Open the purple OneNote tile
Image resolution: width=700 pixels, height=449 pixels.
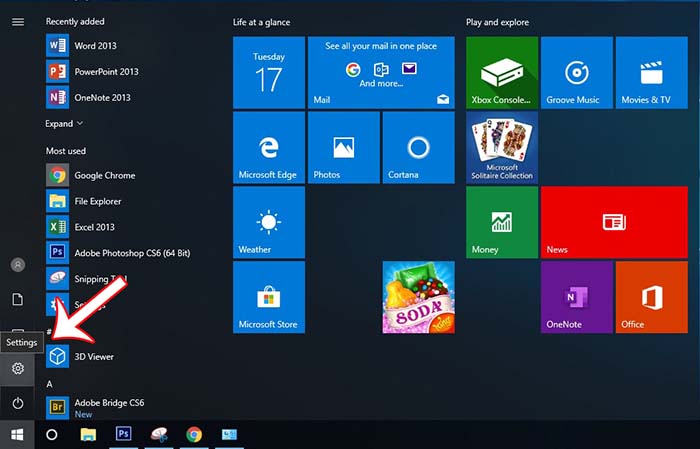pos(577,297)
